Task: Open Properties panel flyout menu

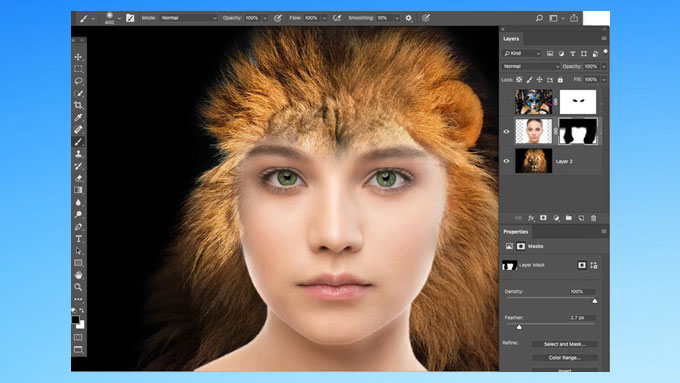Action: [x=604, y=232]
